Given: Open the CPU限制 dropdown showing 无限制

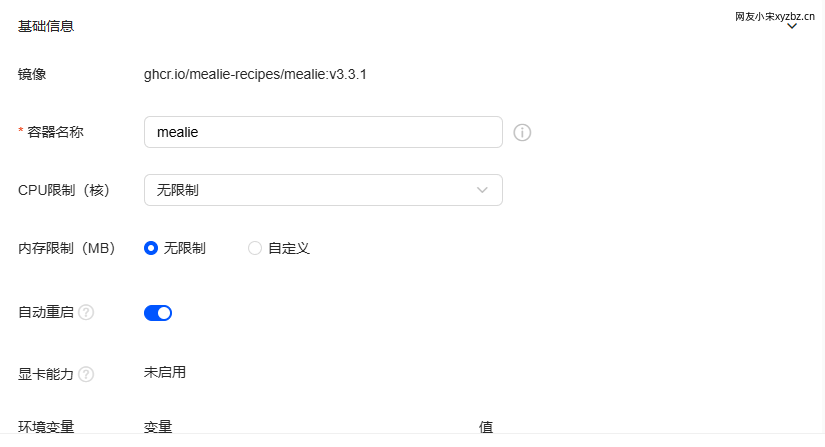Looking at the screenshot, I should click(323, 190).
